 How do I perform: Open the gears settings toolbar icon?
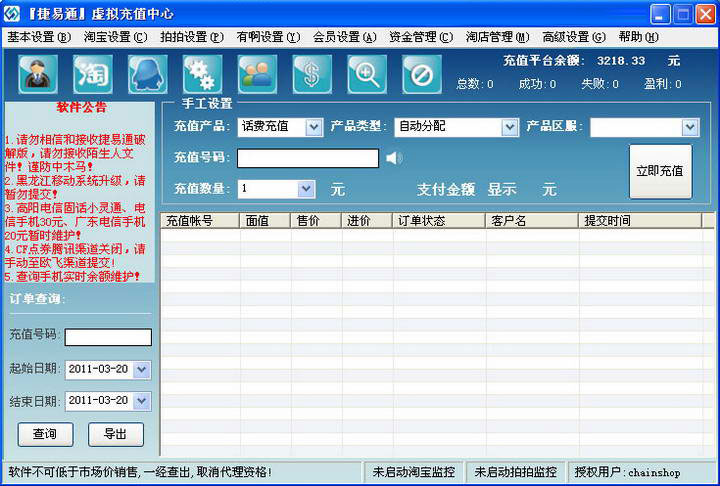(x=202, y=74)
